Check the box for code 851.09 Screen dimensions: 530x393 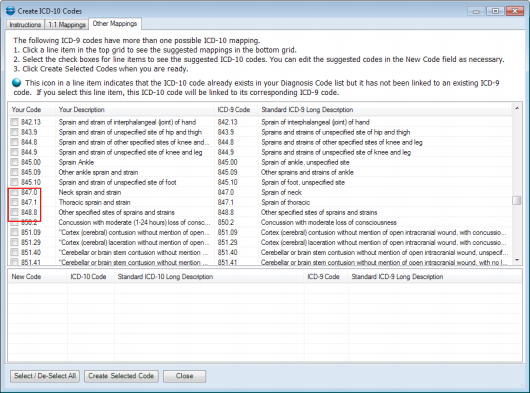point(14,232)
